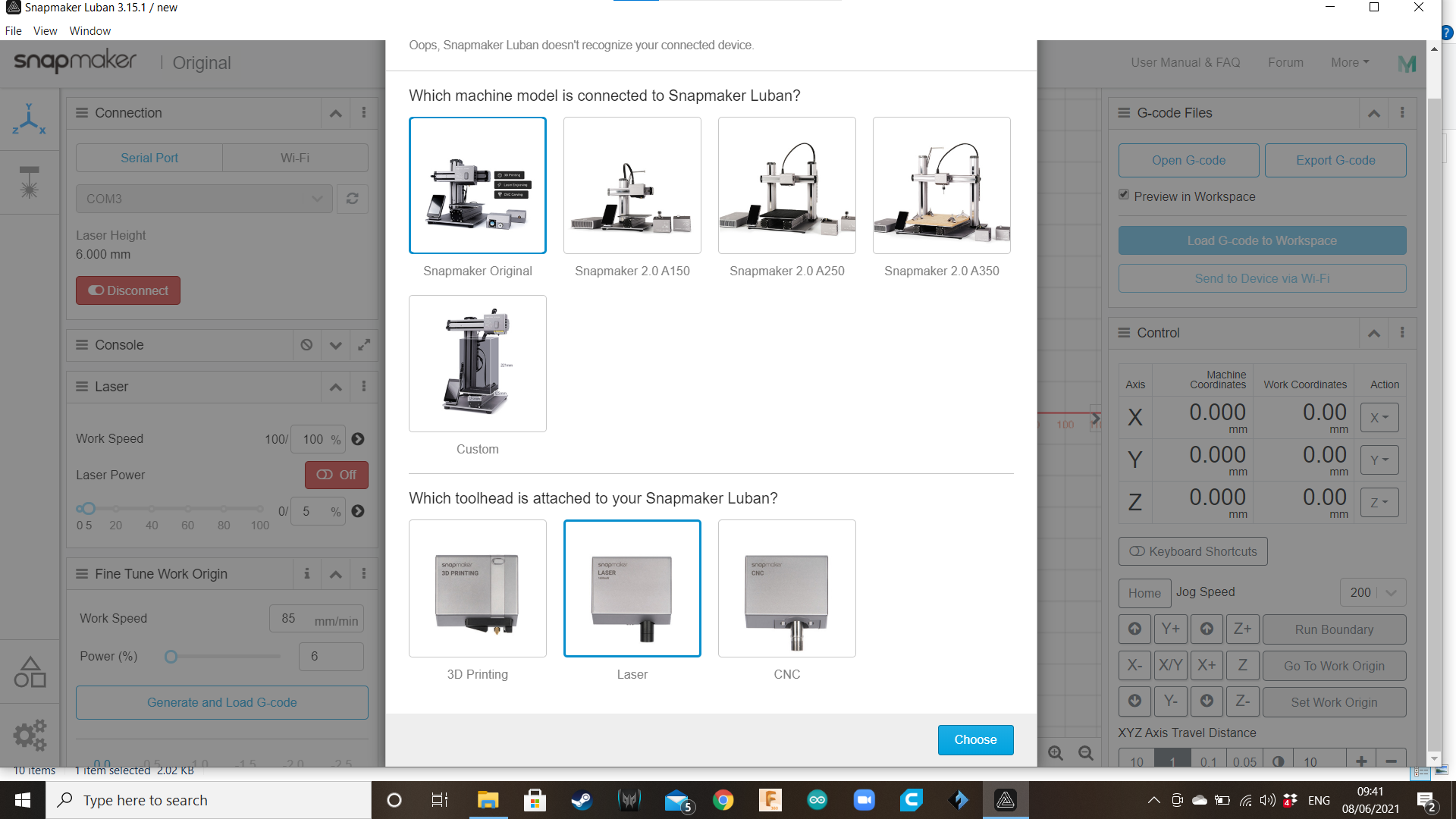Toggle Laser Power Off switch

(x=337, y=475)
